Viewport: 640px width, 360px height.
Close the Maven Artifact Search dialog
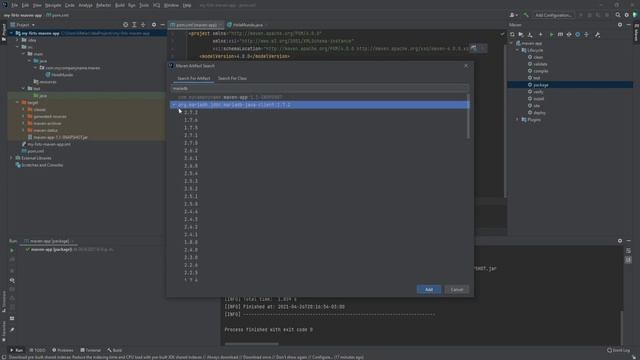tap(466, 66)
